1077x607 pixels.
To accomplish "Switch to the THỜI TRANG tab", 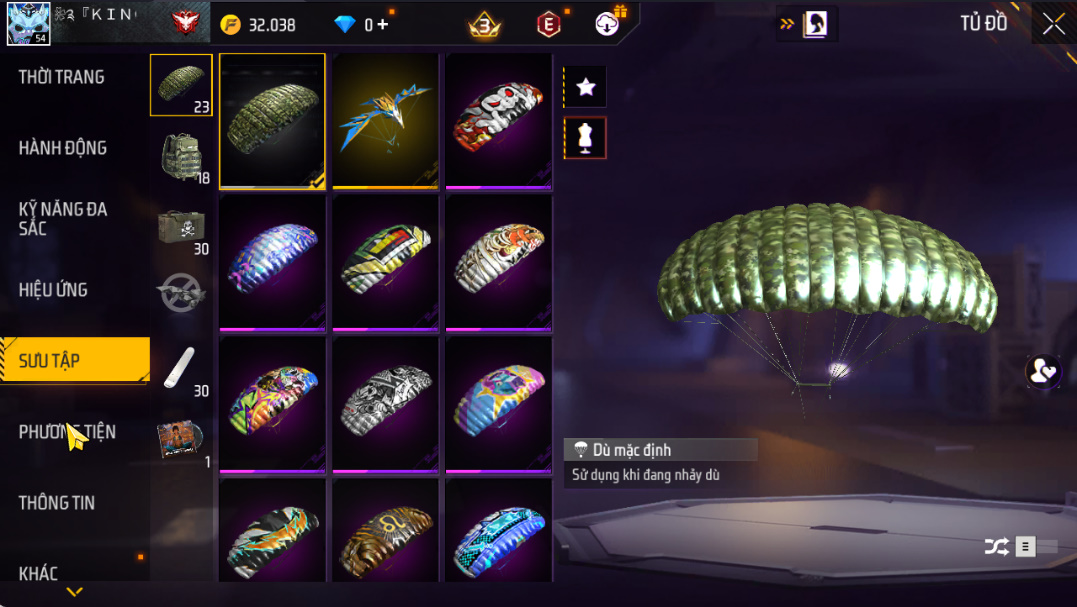I will [x=62, y=77].
